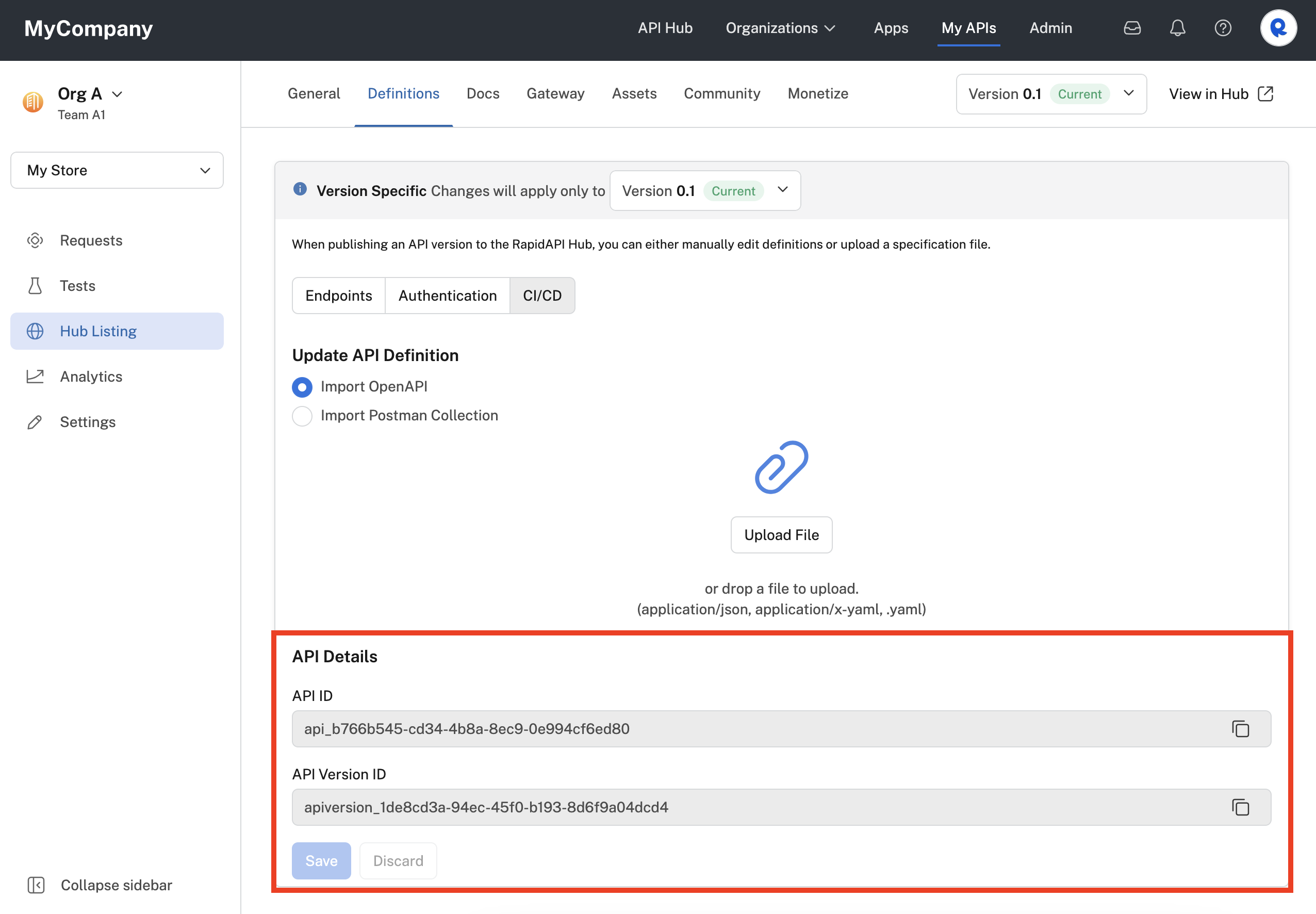The height and width of the screenshot is (914, 1316).
Task: Click the Org A organization logo
Action: tap(33, 102)
